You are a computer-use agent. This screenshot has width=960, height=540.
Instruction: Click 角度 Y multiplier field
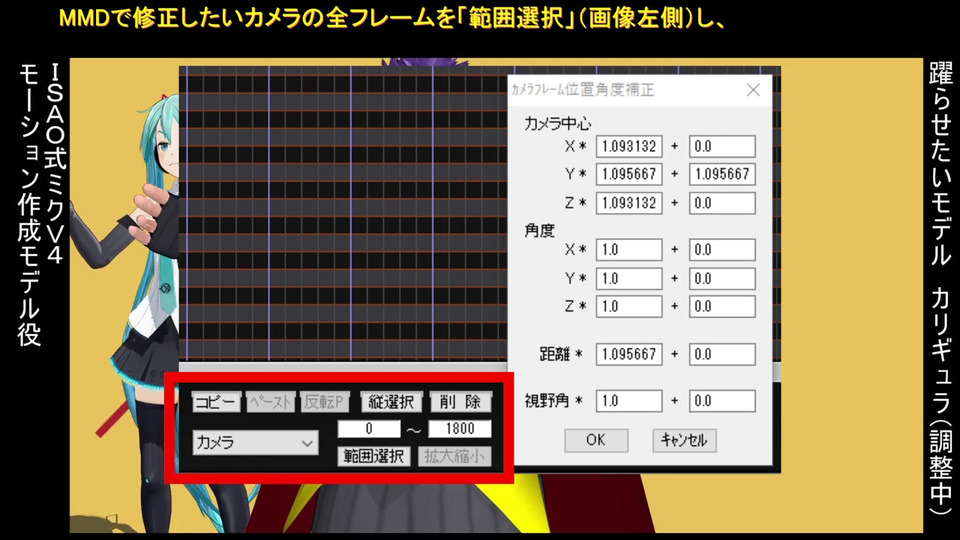click(x=629, y=279)
